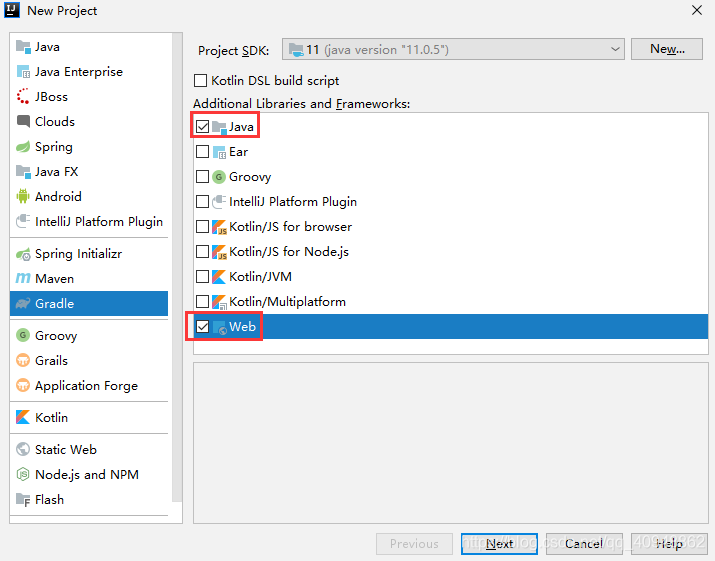This screenshot has width=715, height=561.
Task: Tick the Groovy framework checkbox
Action: 202,177
